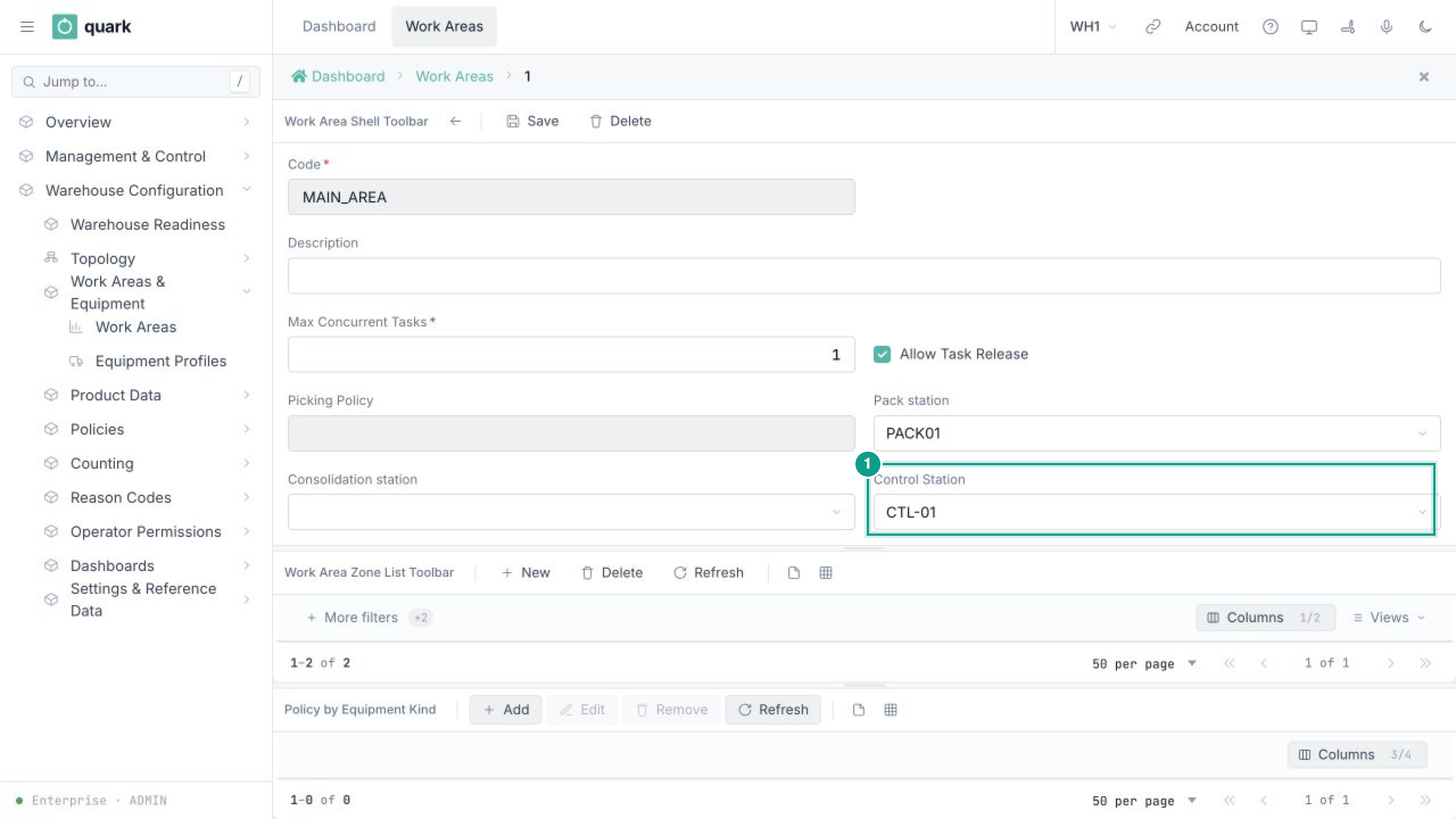Open the Control Station dropdown
The image size is (1456, 819).
pos(1157,512)
